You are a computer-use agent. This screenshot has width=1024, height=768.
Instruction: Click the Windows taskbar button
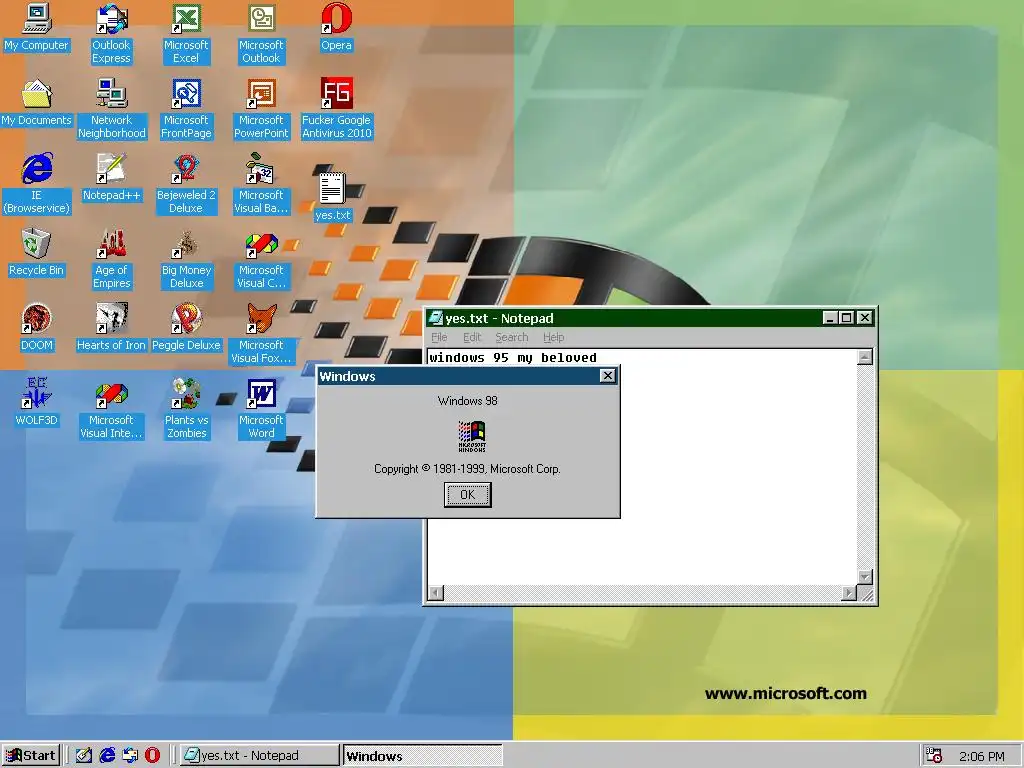pyautogui.click(x=422, y=756)
